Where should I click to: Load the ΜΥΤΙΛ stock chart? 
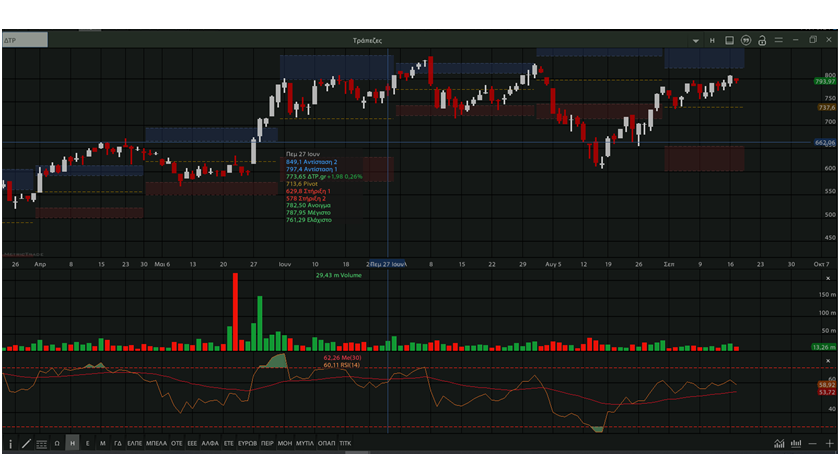305,443
